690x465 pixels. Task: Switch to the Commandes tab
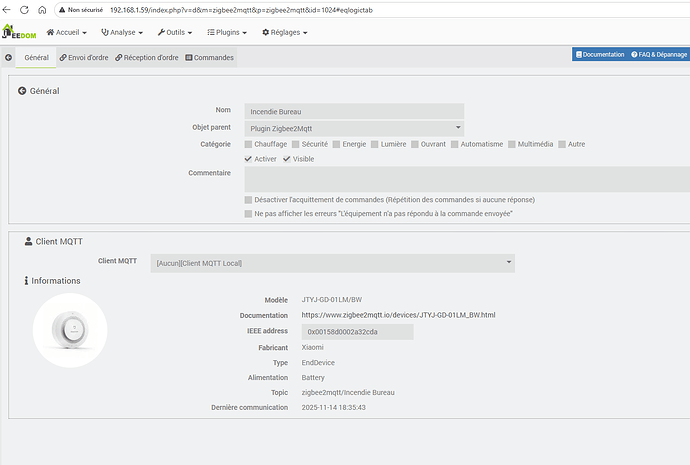[209, 58]
